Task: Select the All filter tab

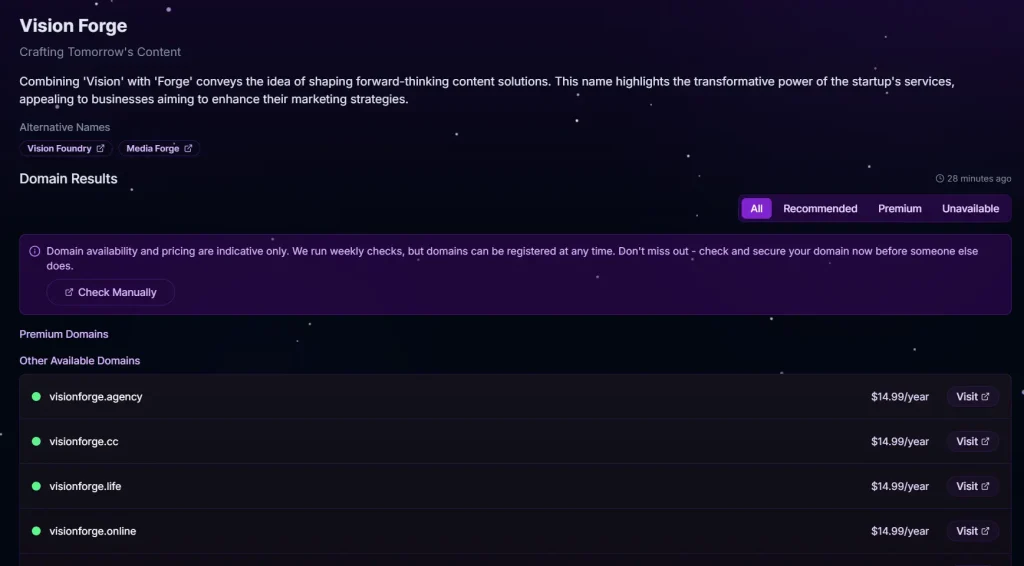Action: click(x=756, y=209)
